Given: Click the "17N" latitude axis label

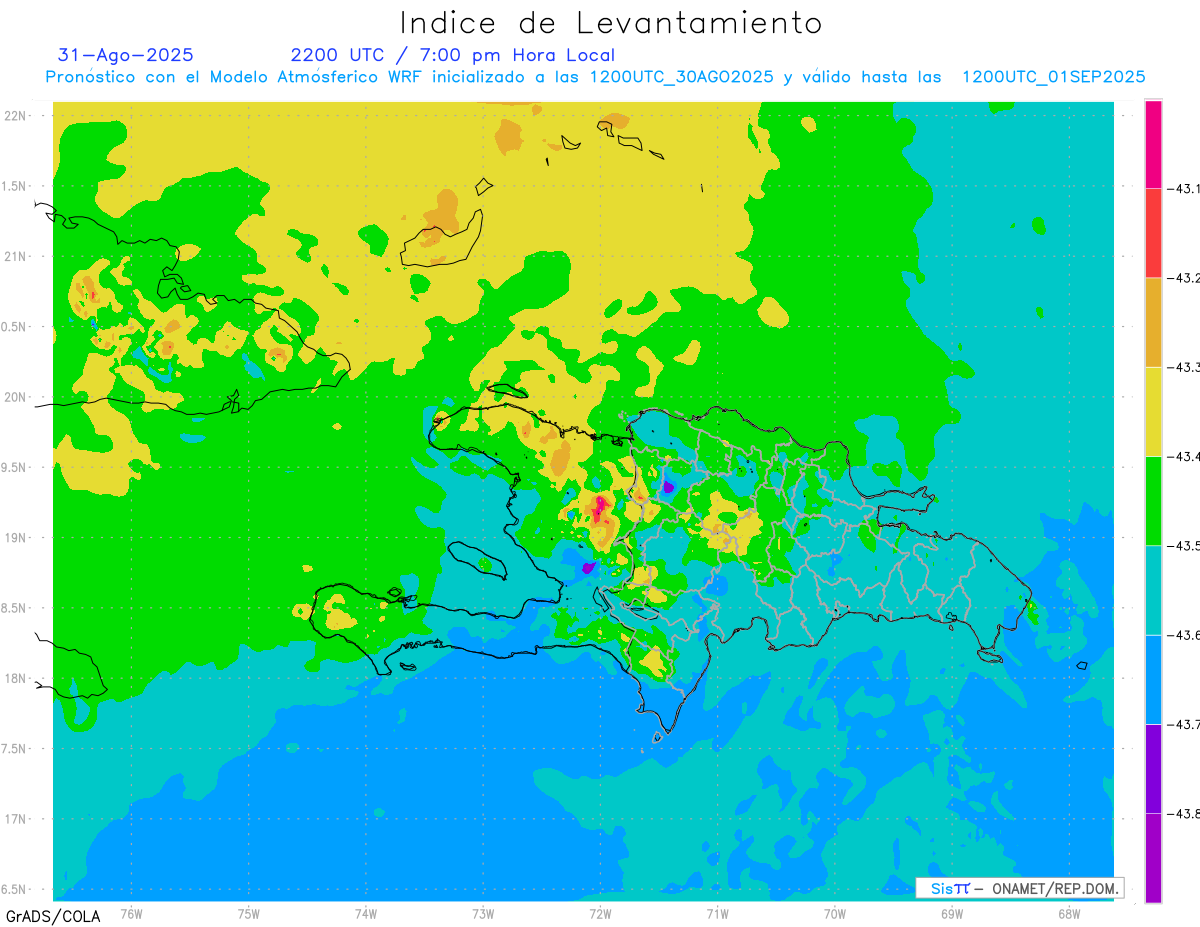Looking at the screenshot, I should [x=17, y=820].
